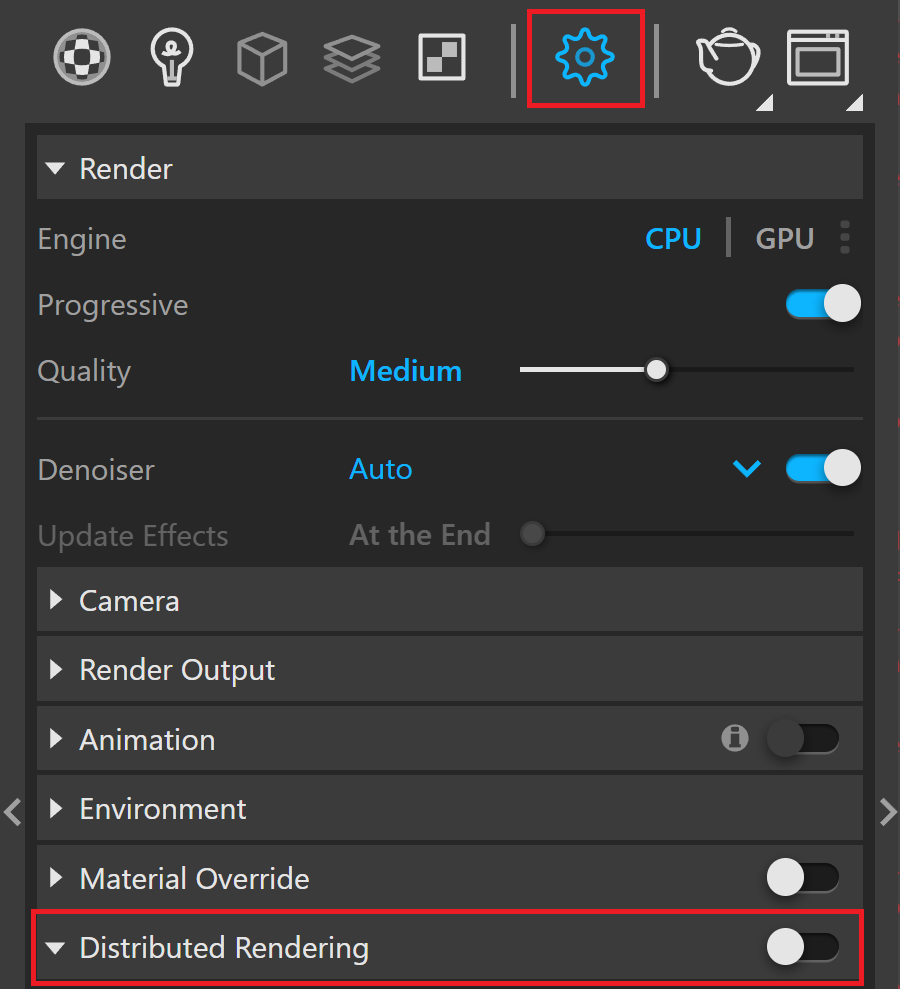Open the Settings gear tab
Image resolution: width=900 pixels, height=989 pixels.
coord(585,57)
